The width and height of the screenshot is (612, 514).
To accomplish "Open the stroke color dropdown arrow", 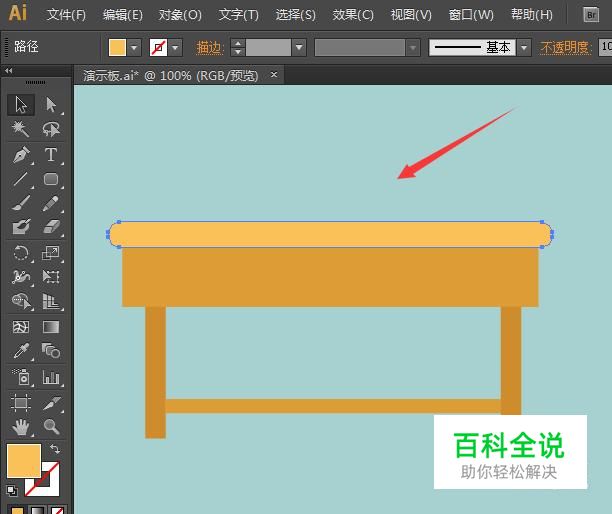I will (x=176, y=48).
